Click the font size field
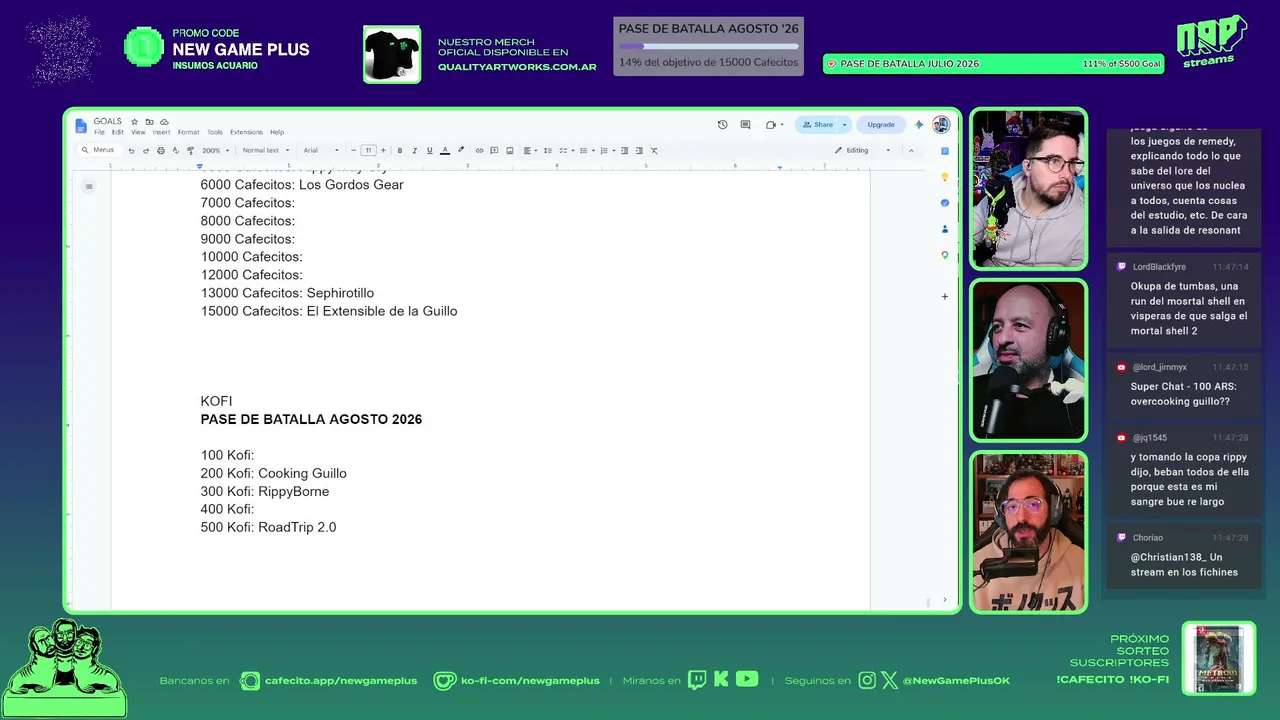 [x=368, y=151]
